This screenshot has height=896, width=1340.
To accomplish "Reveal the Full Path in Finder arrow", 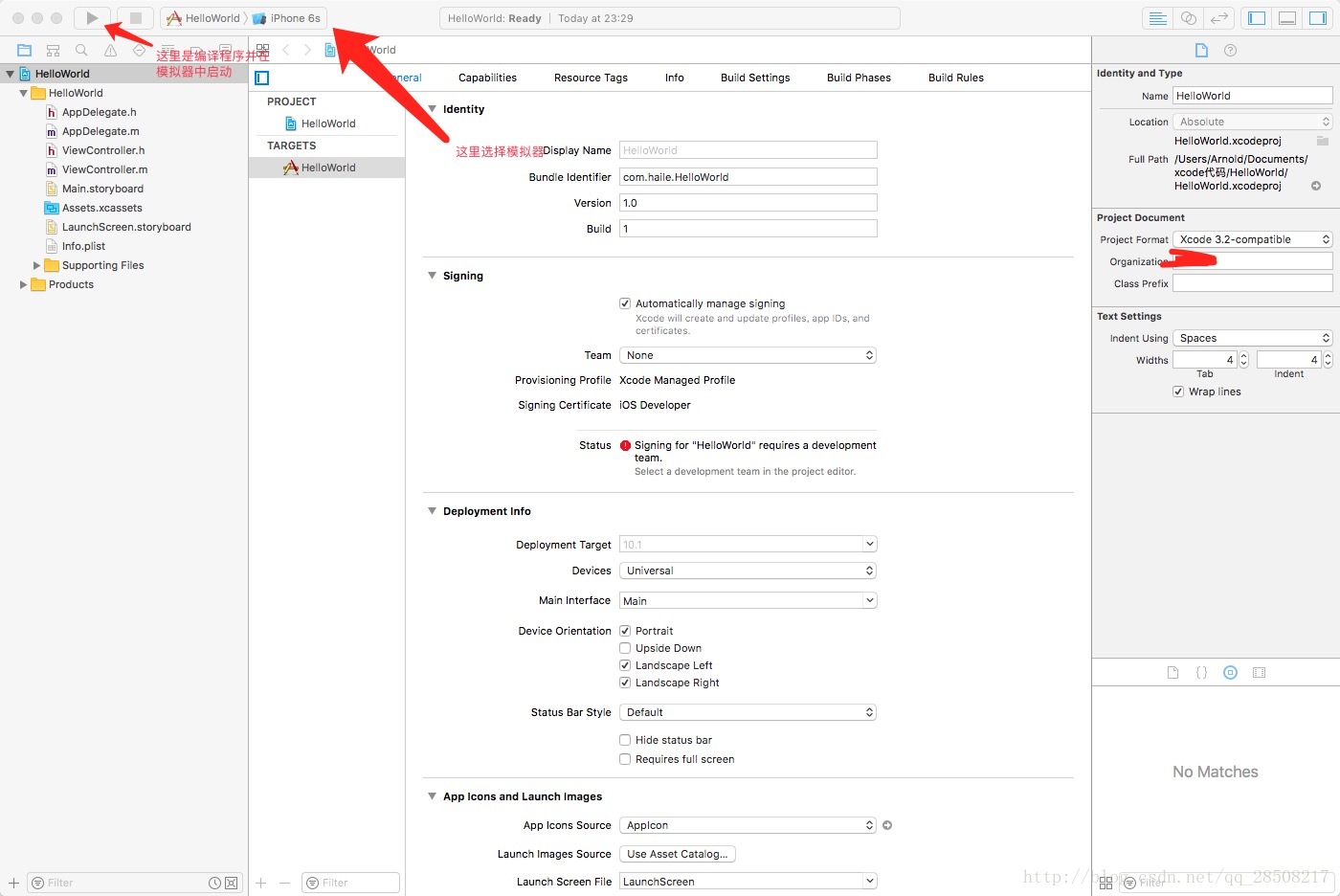I will 1316,186.
